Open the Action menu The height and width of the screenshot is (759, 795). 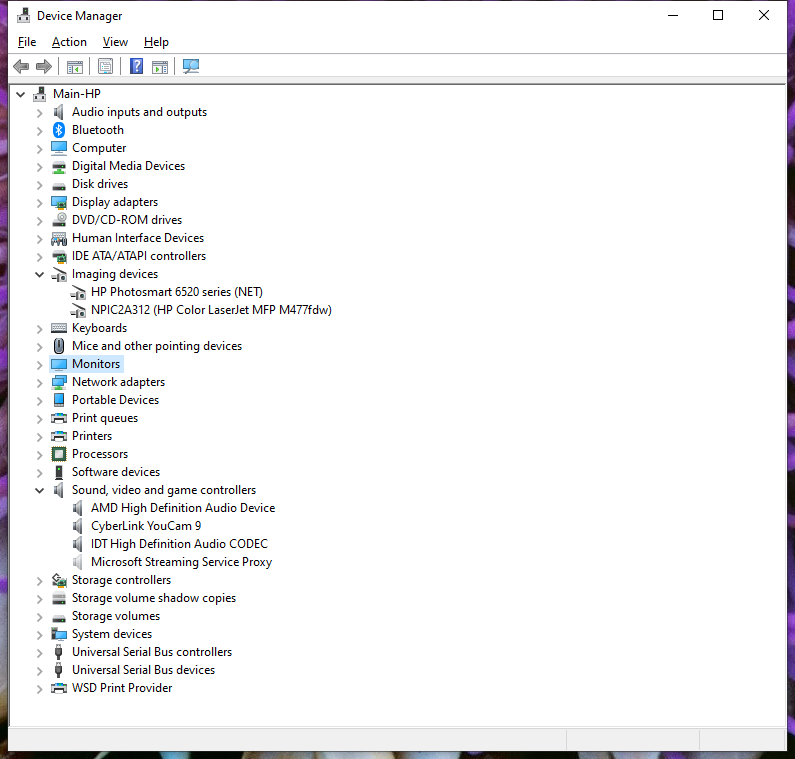69,42
